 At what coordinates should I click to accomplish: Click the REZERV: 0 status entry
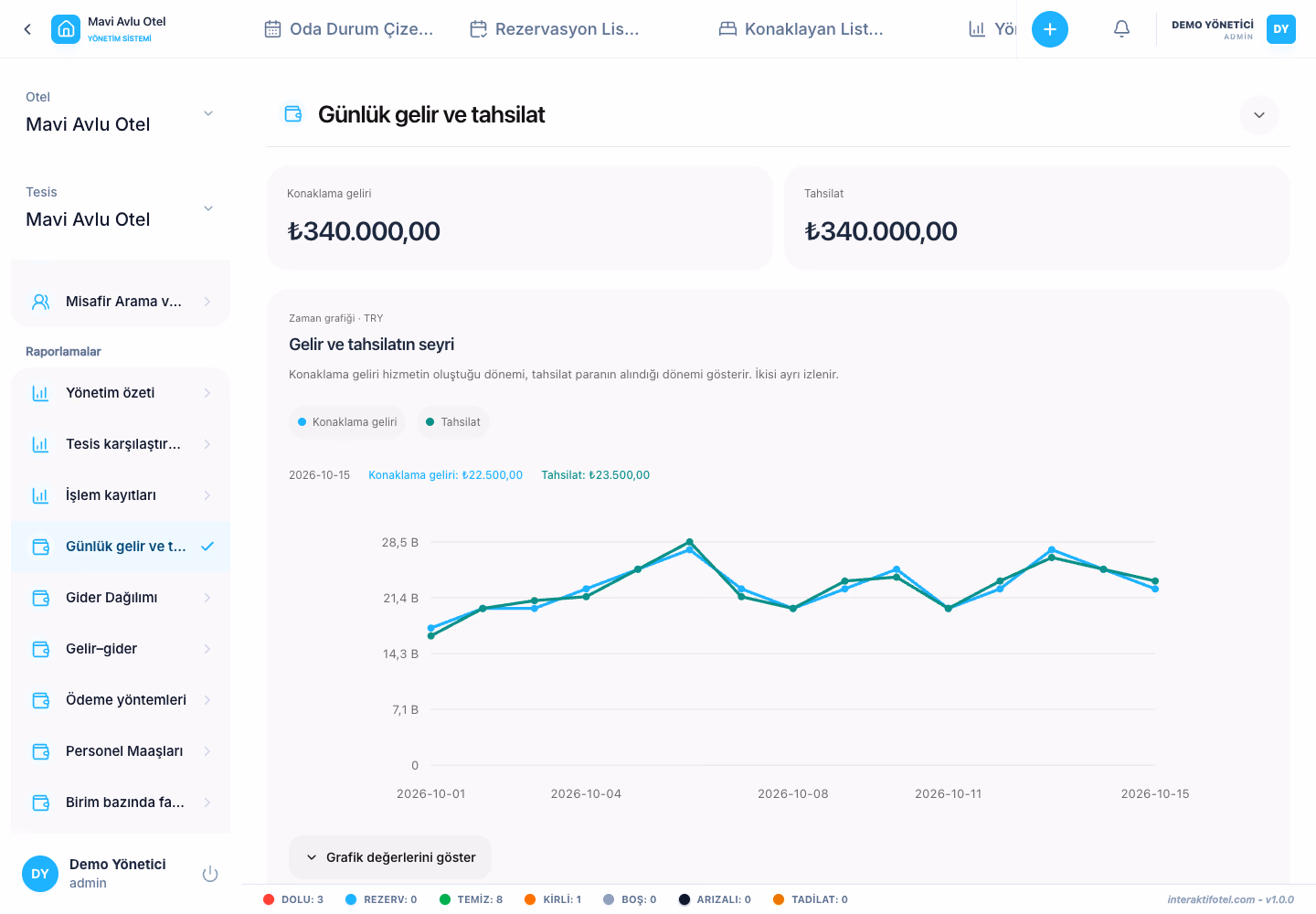(x=381, y=899)
